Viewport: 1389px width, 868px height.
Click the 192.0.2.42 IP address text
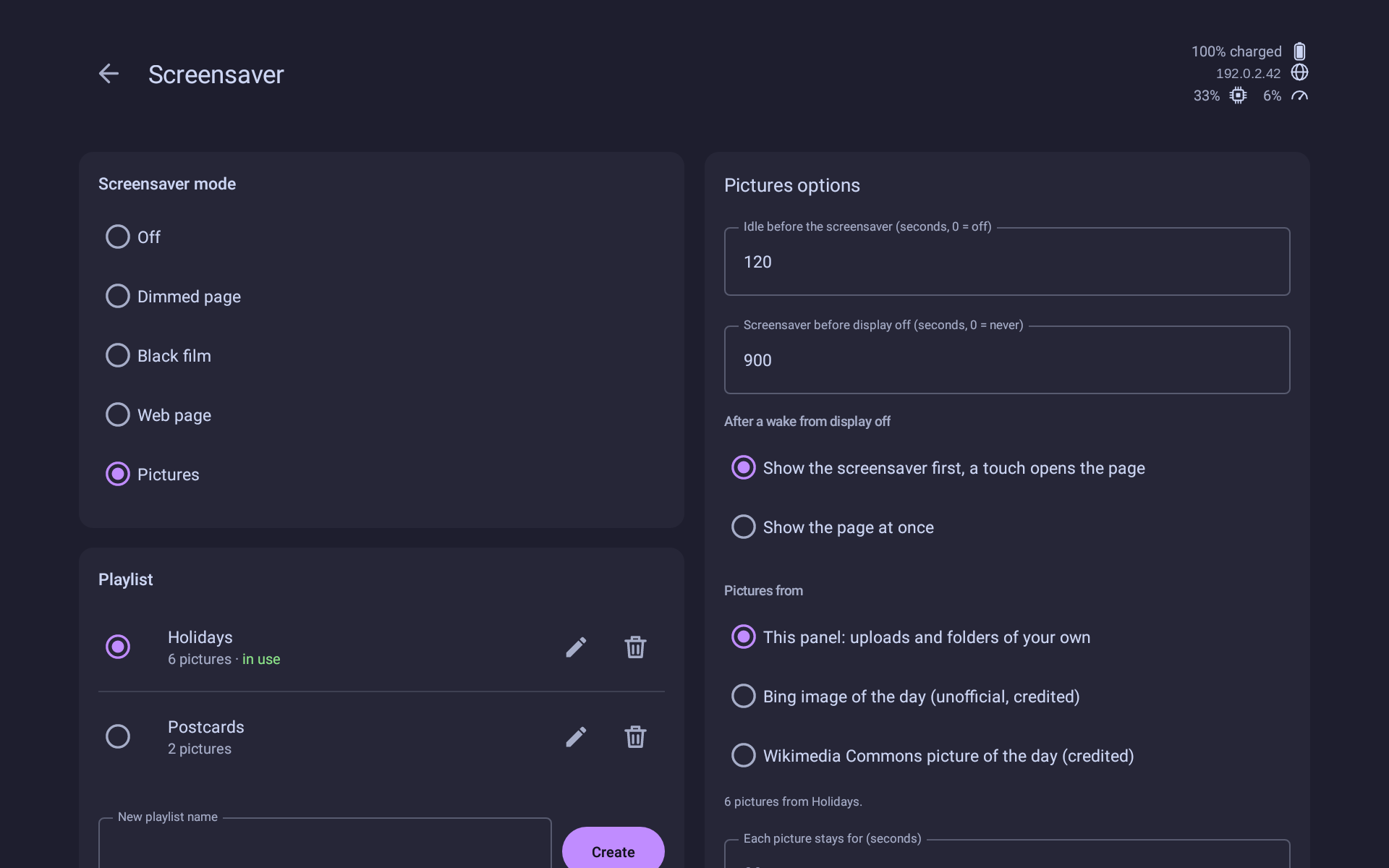click(1248, 73)
